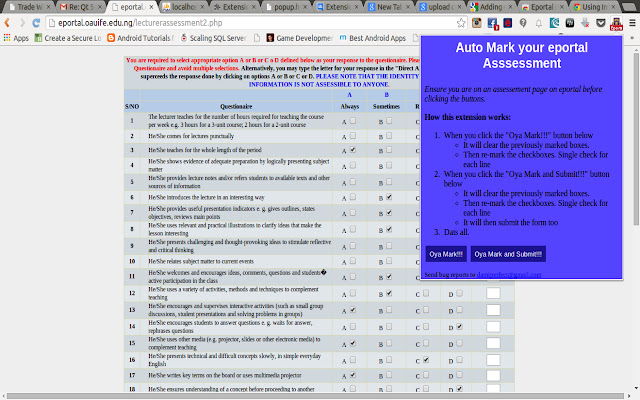Uncheck option B for question 8

(389, 229)
